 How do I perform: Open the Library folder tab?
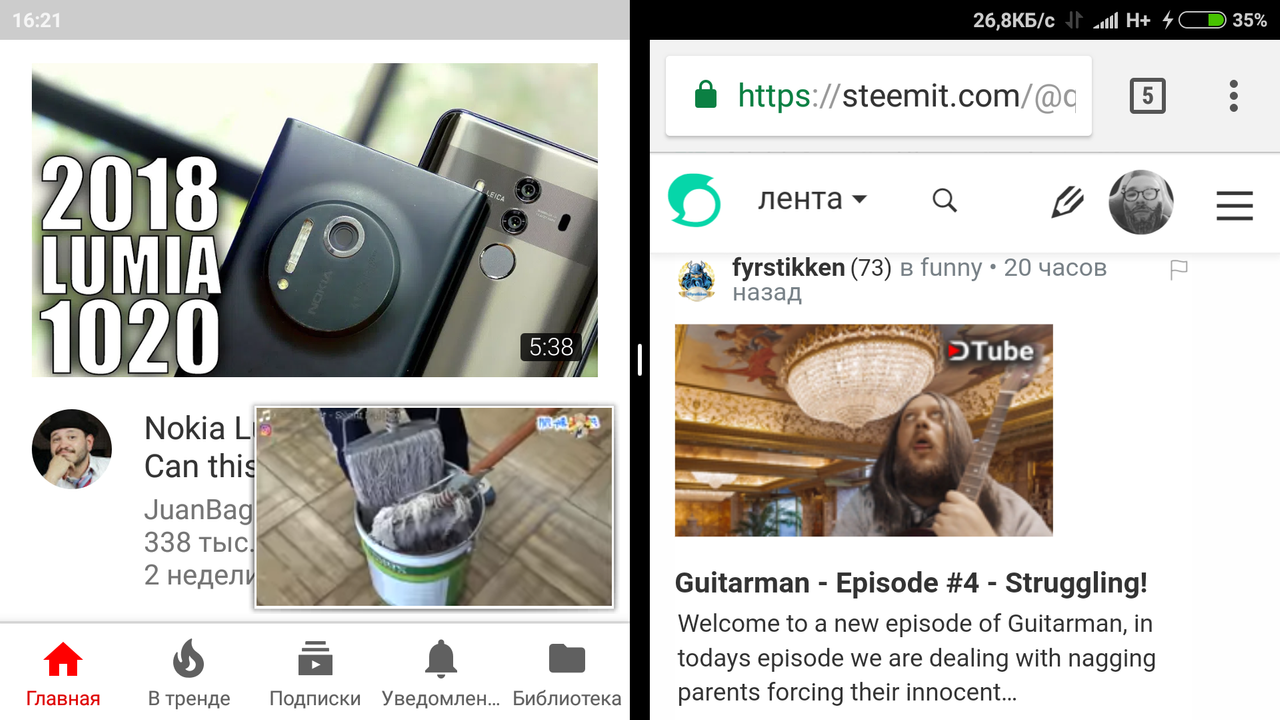(x=567, y=675)
